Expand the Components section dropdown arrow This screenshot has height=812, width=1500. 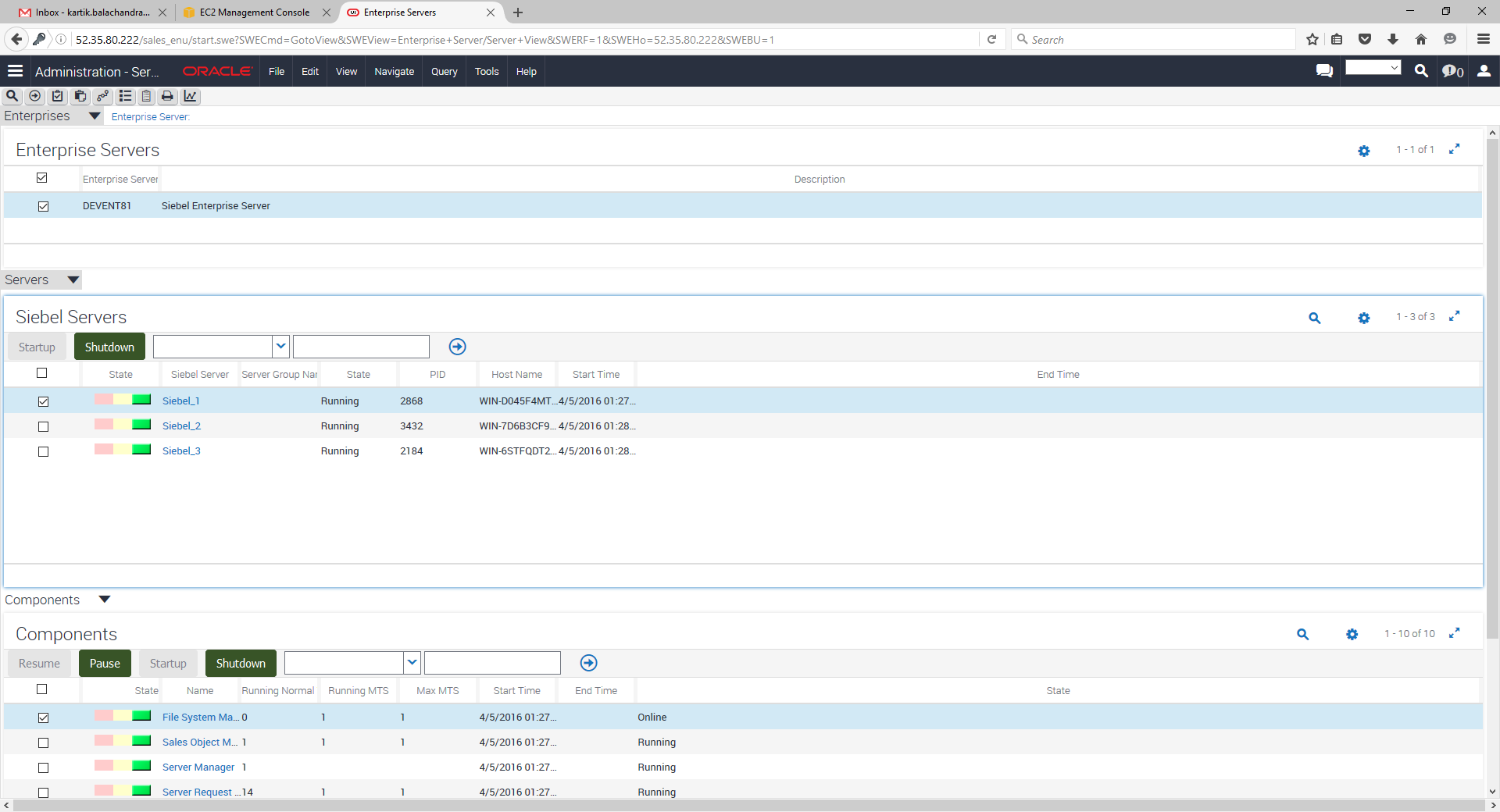105,600
